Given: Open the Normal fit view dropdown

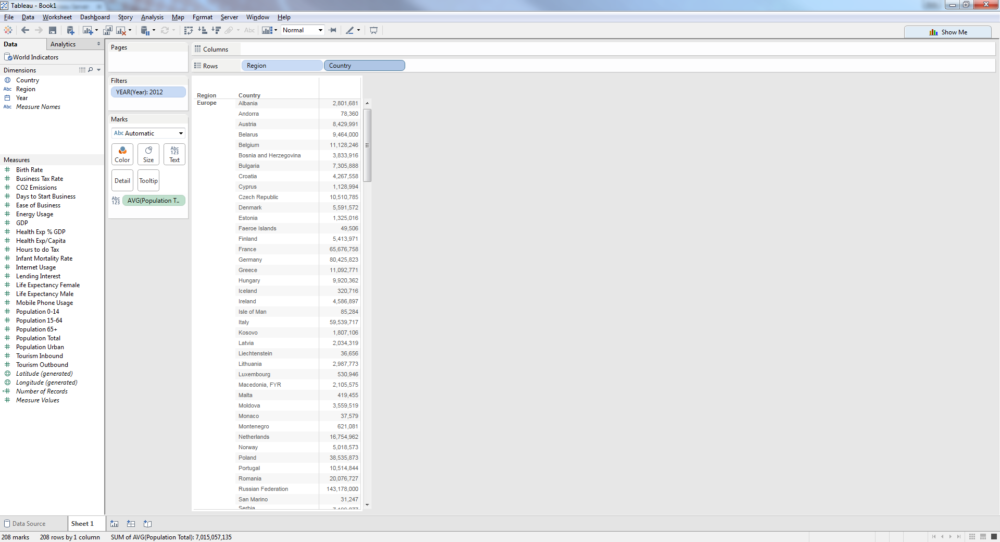Looking at the screenshot, I should pyautogui.click(x=302, y=31).
